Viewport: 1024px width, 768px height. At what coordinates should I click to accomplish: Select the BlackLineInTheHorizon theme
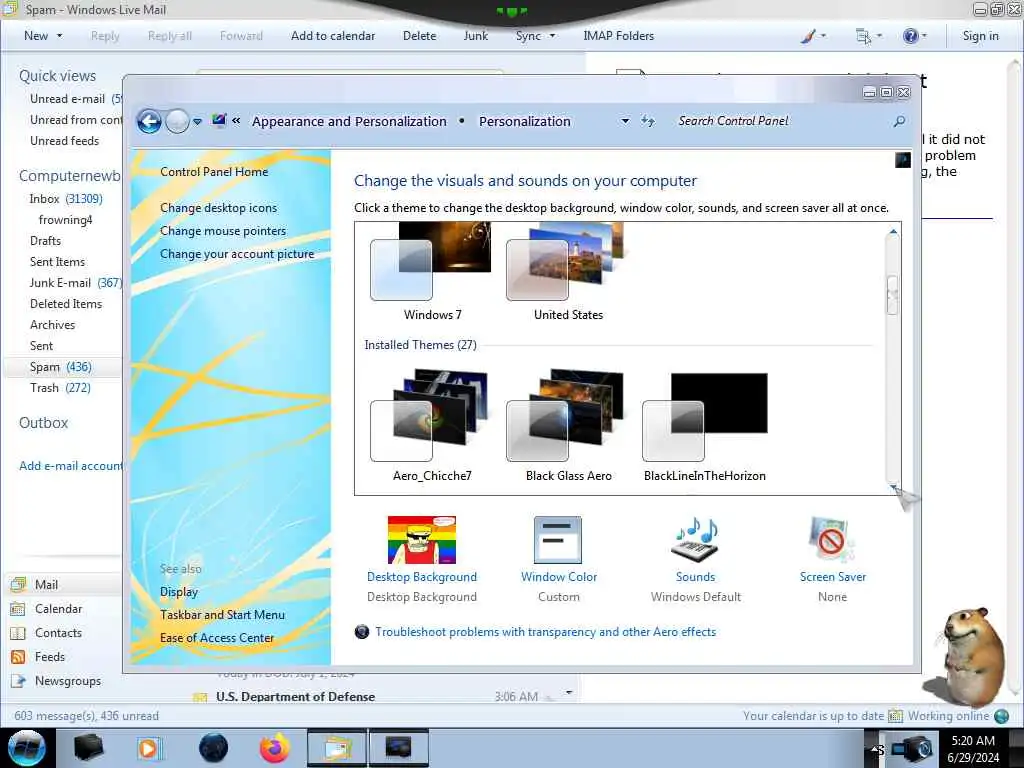coord(705,426)
